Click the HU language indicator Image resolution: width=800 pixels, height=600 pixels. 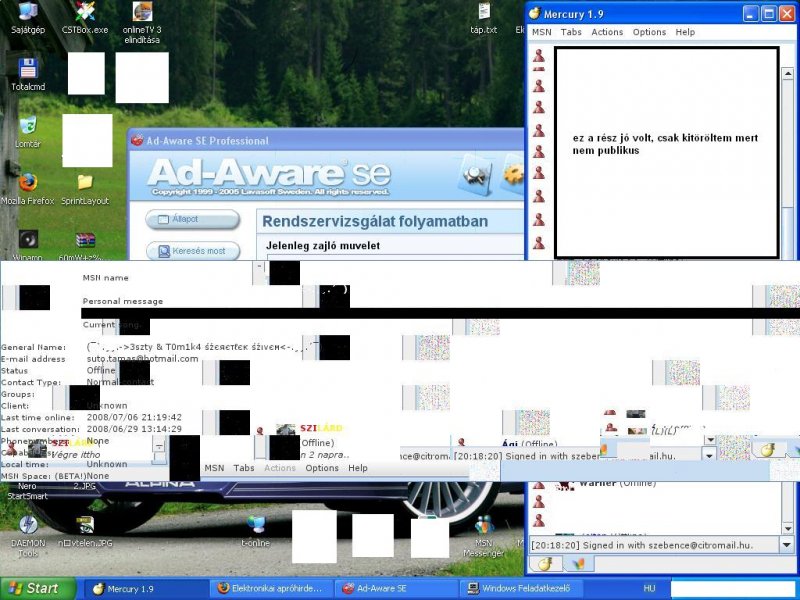(x=649, y=588)
